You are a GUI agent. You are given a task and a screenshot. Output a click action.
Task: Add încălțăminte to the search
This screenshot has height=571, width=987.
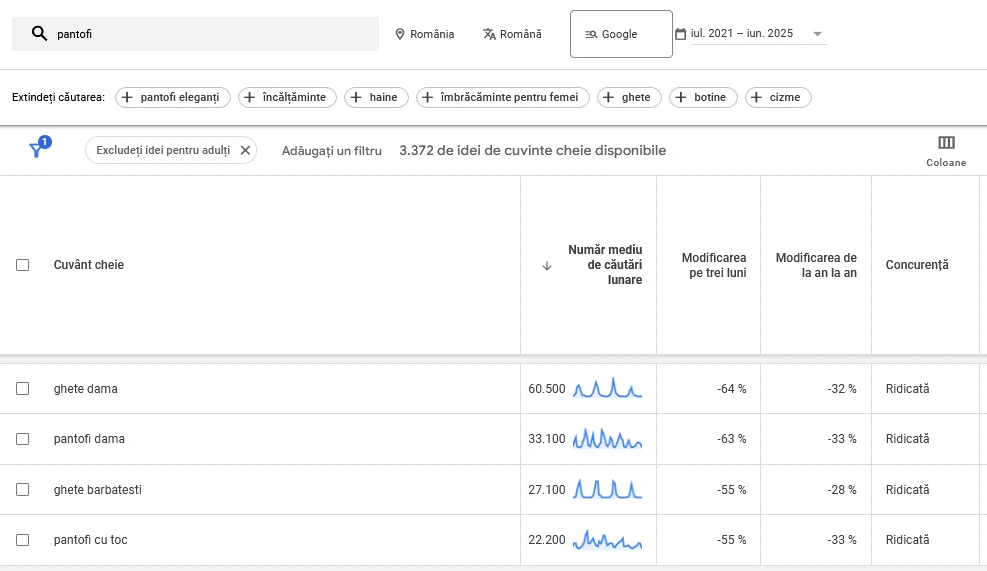(287, 98)
